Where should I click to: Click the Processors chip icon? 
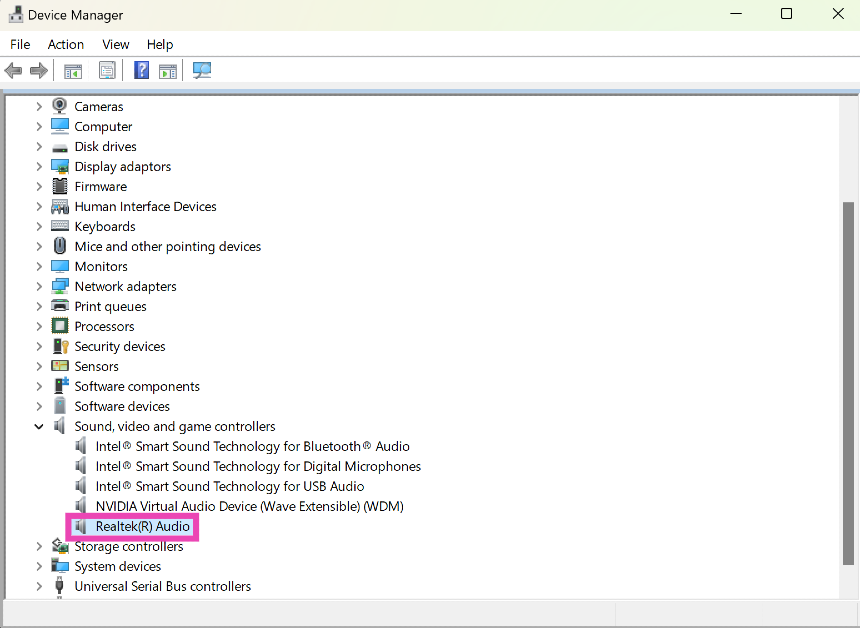[60, 326]
